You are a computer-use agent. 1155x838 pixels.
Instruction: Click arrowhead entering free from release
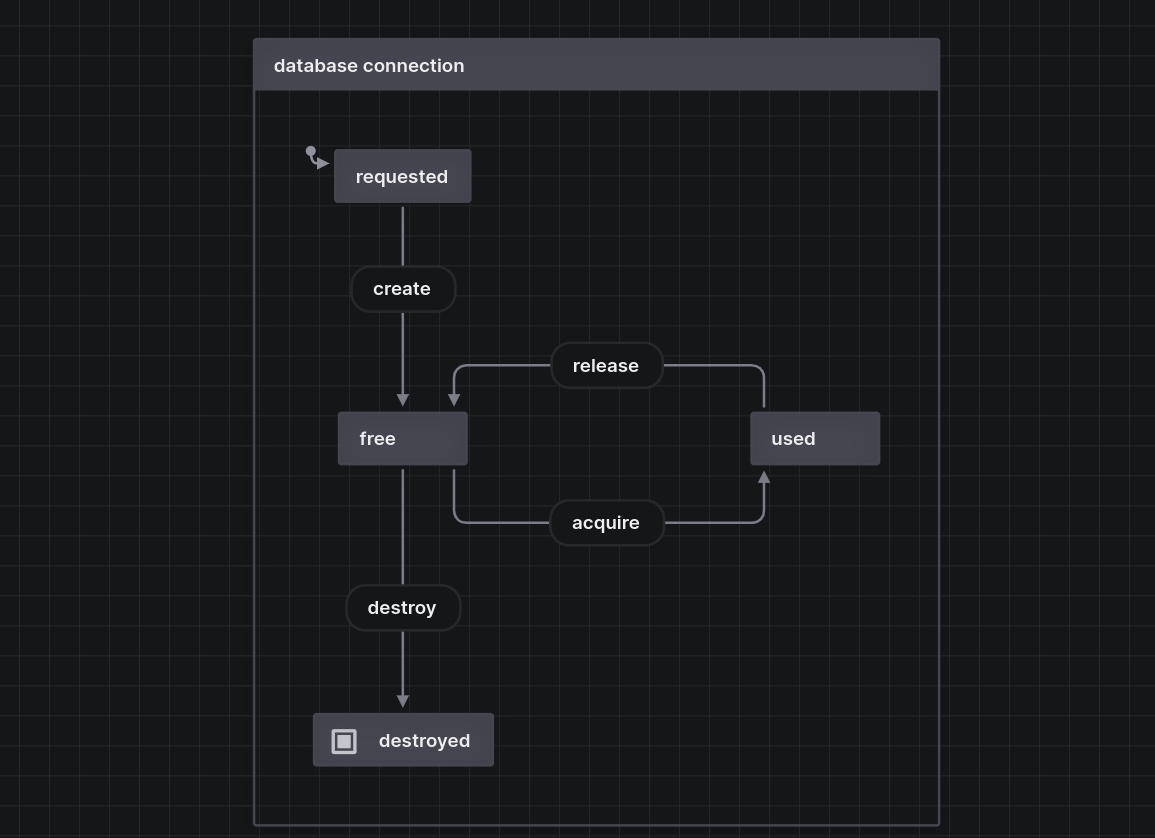pyautogui.click(x=454, y=399)
